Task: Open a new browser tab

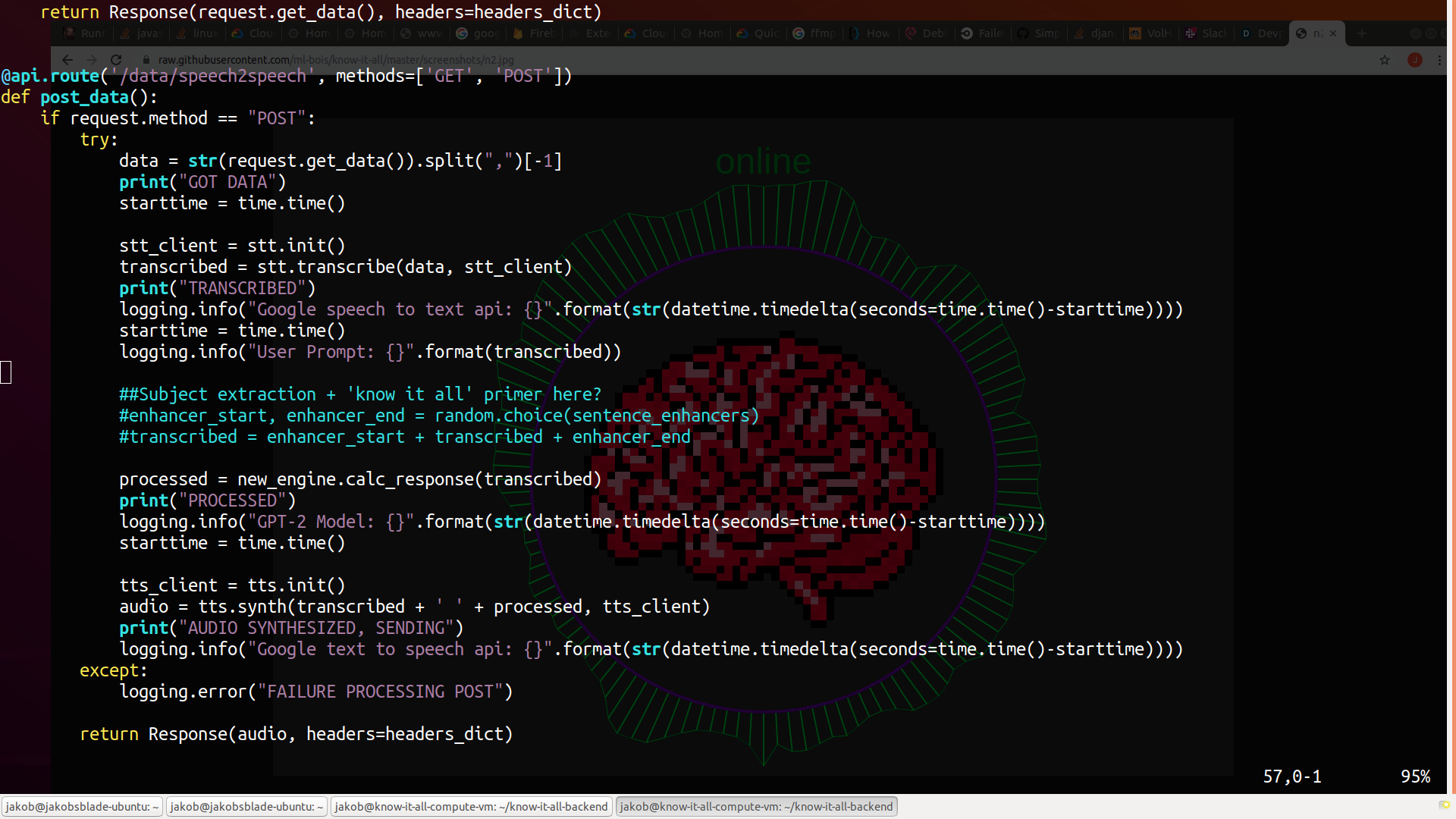Action: (x=1362, y=33)
